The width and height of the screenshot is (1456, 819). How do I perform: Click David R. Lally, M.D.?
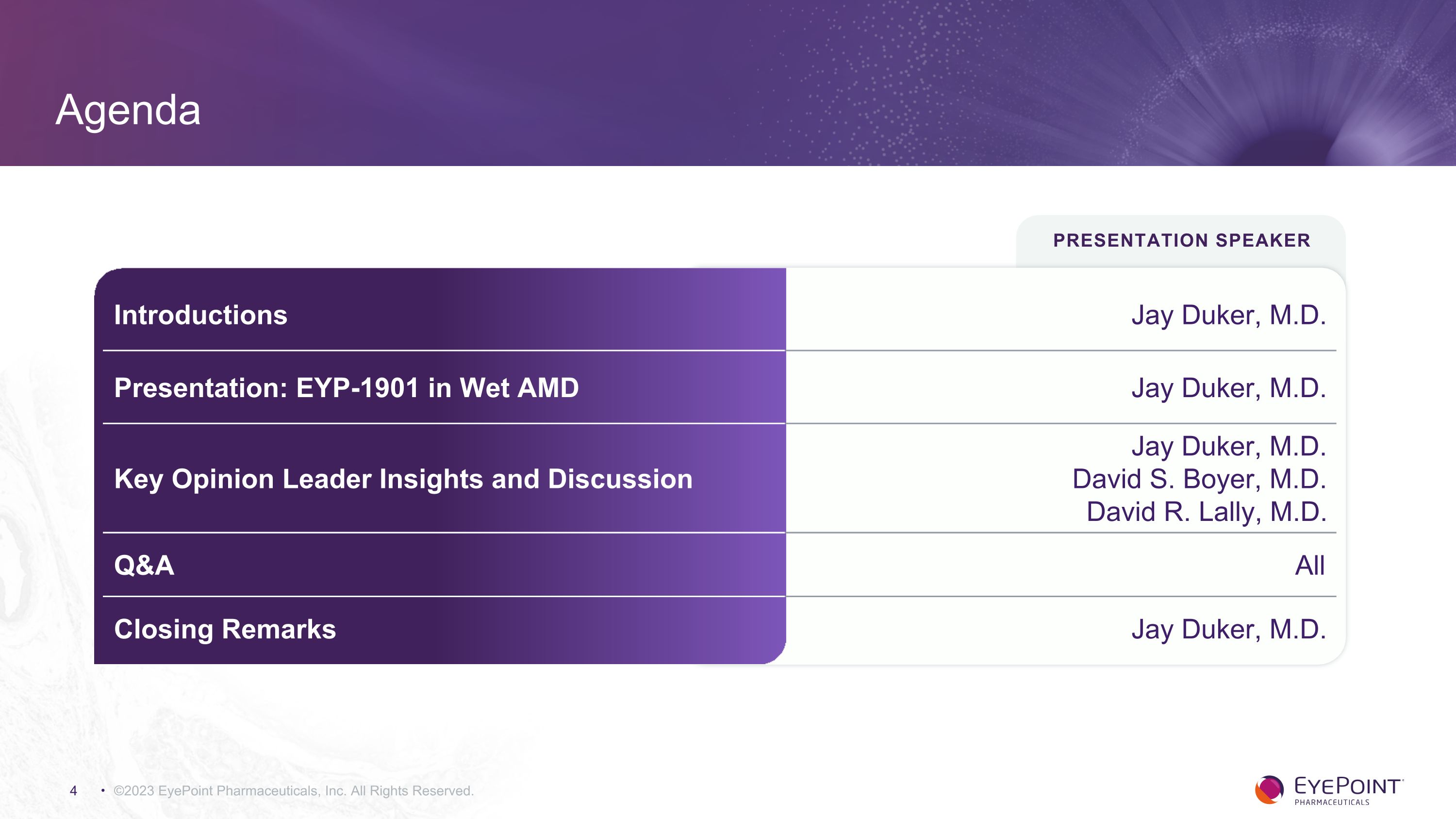pos(1206,512)
